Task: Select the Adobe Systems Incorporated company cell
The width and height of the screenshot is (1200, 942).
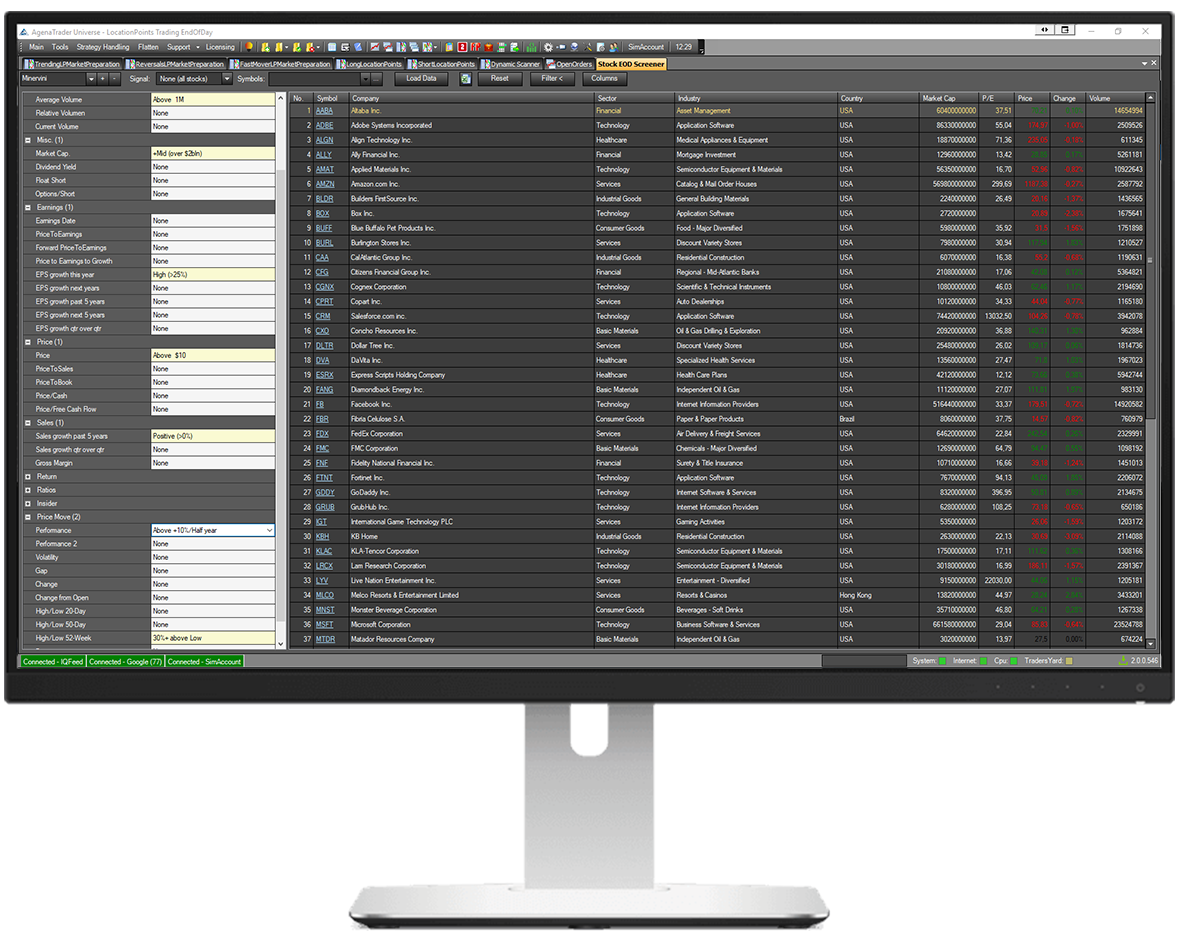Action: [x=471, y=126]
